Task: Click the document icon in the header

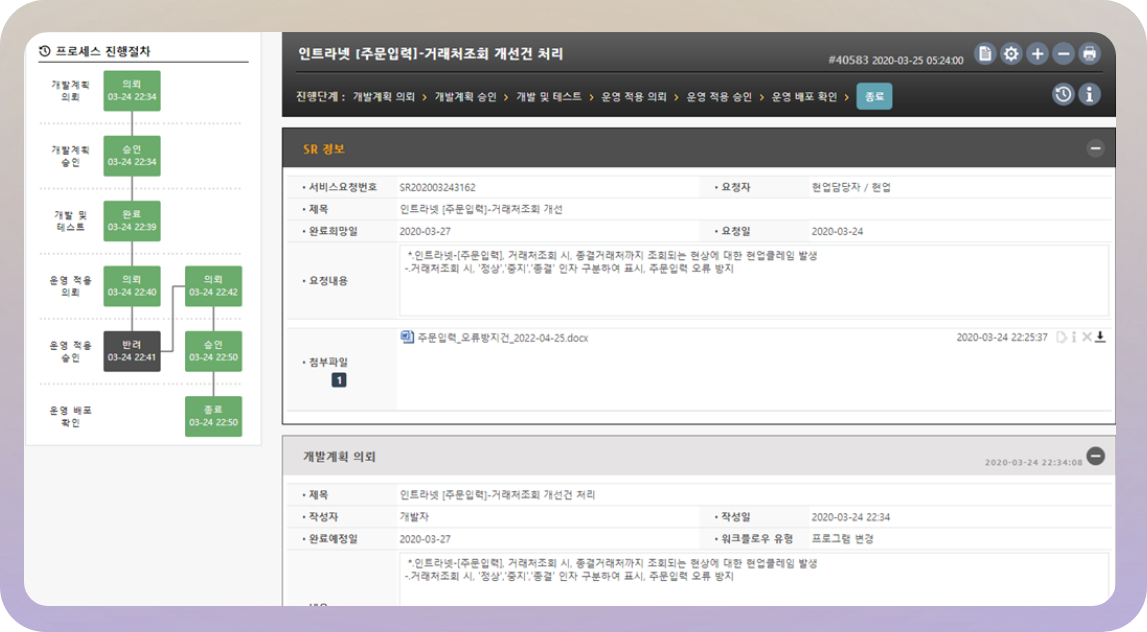Action: click(x=985, y=53)
